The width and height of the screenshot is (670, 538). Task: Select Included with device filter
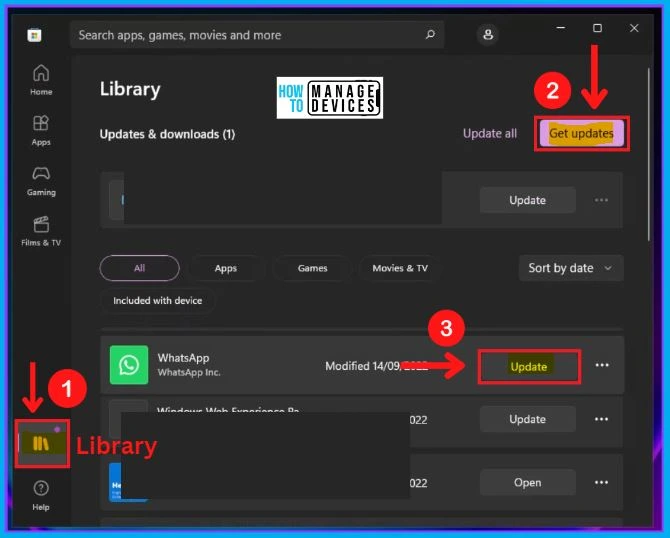click(158, 300)
